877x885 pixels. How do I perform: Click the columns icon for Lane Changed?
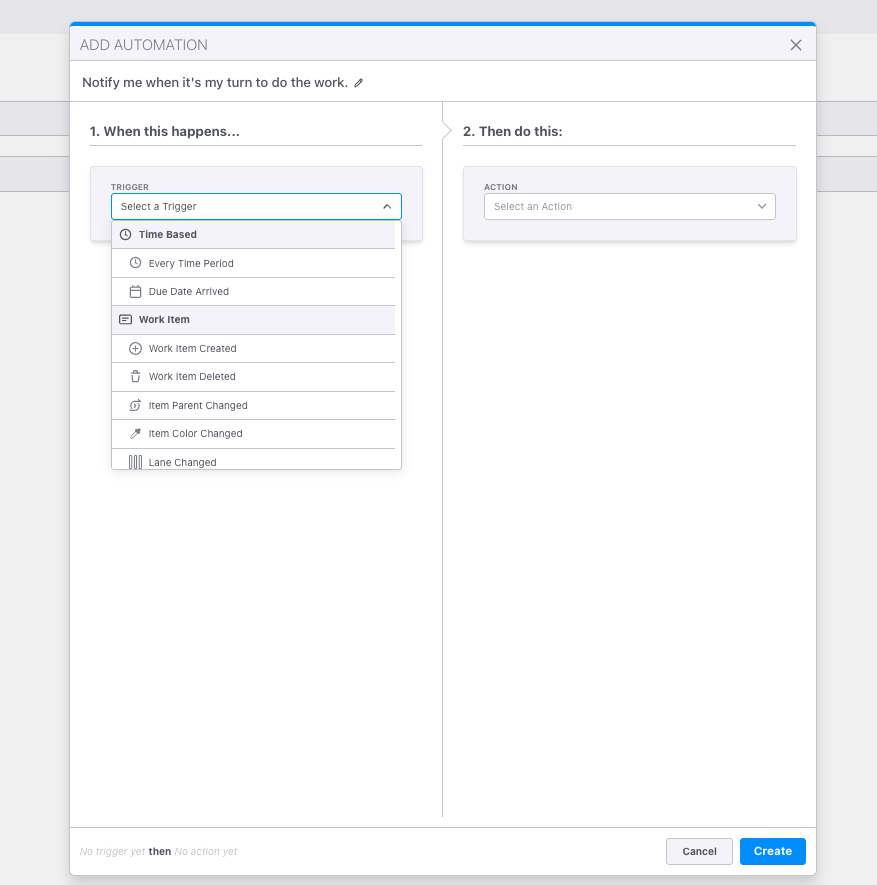click(x=136, y=462)
